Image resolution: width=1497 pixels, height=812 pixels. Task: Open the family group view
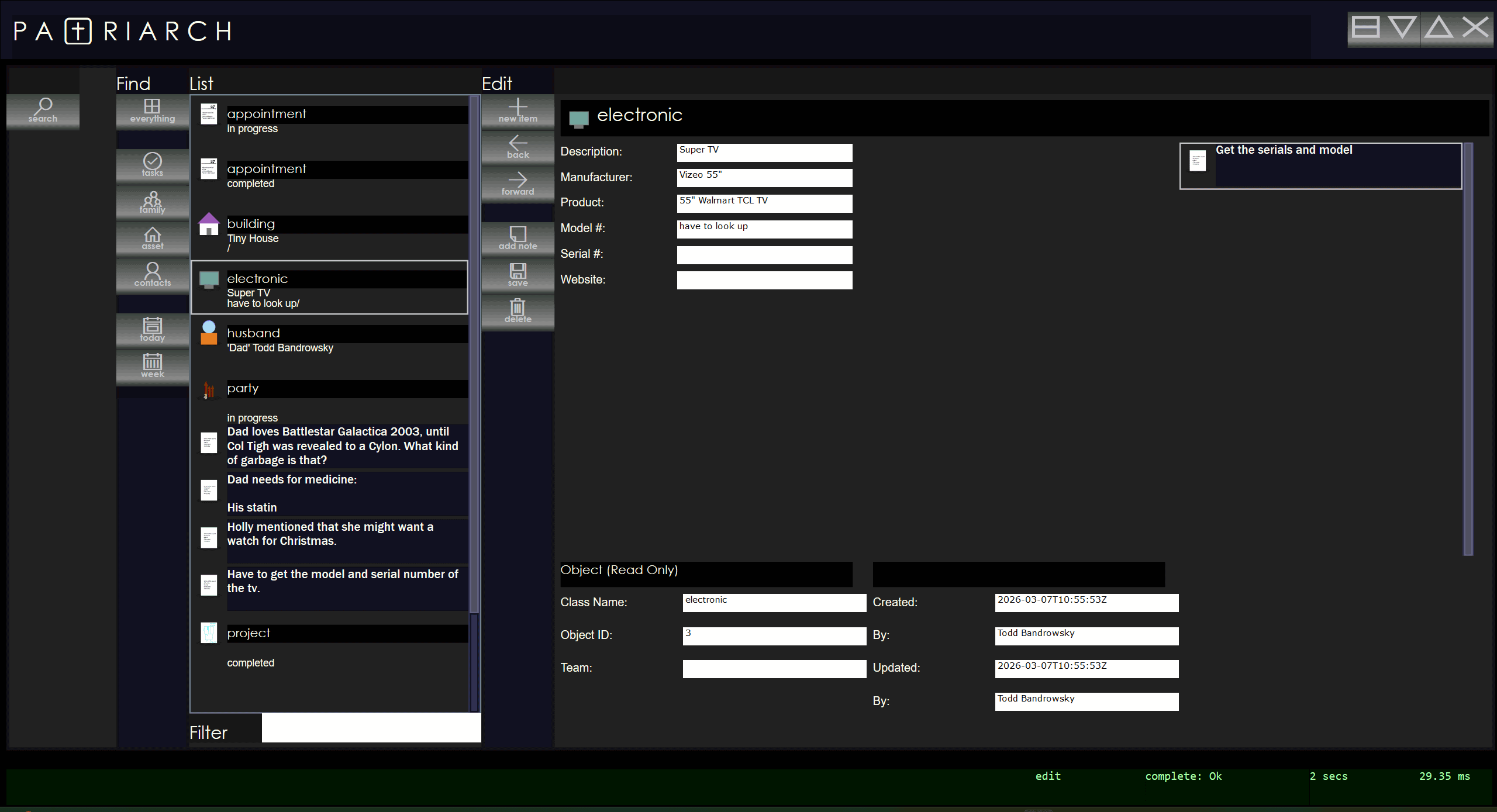point(152,202)
